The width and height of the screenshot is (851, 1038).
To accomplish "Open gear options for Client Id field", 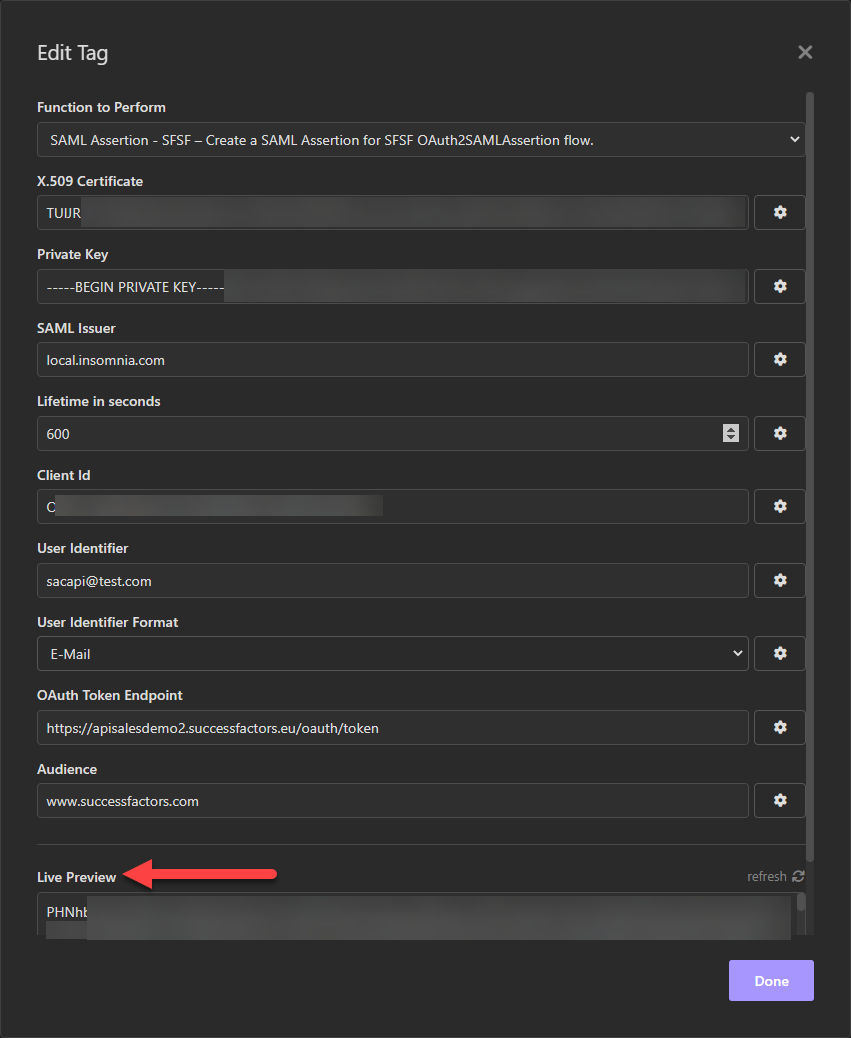I will [780, 506].
